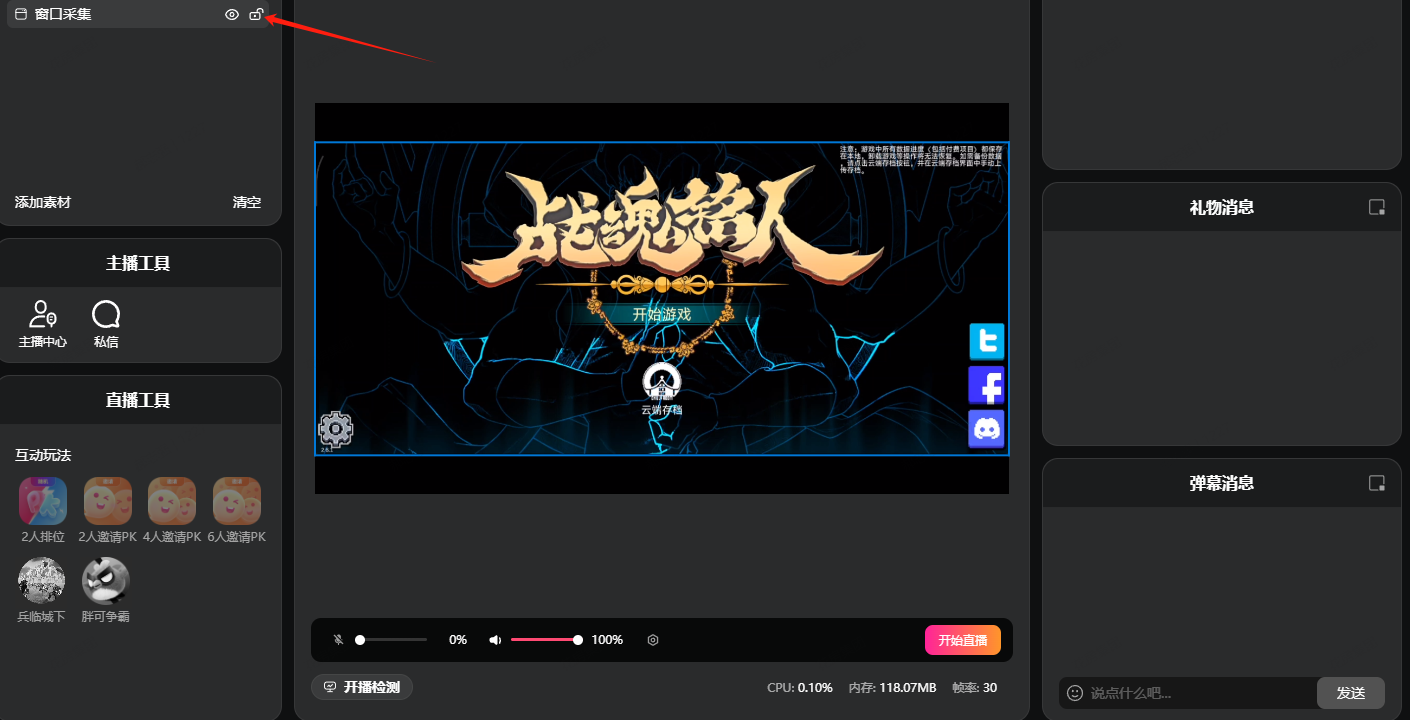Launch 2人排位 interactive game

(43, 501)
